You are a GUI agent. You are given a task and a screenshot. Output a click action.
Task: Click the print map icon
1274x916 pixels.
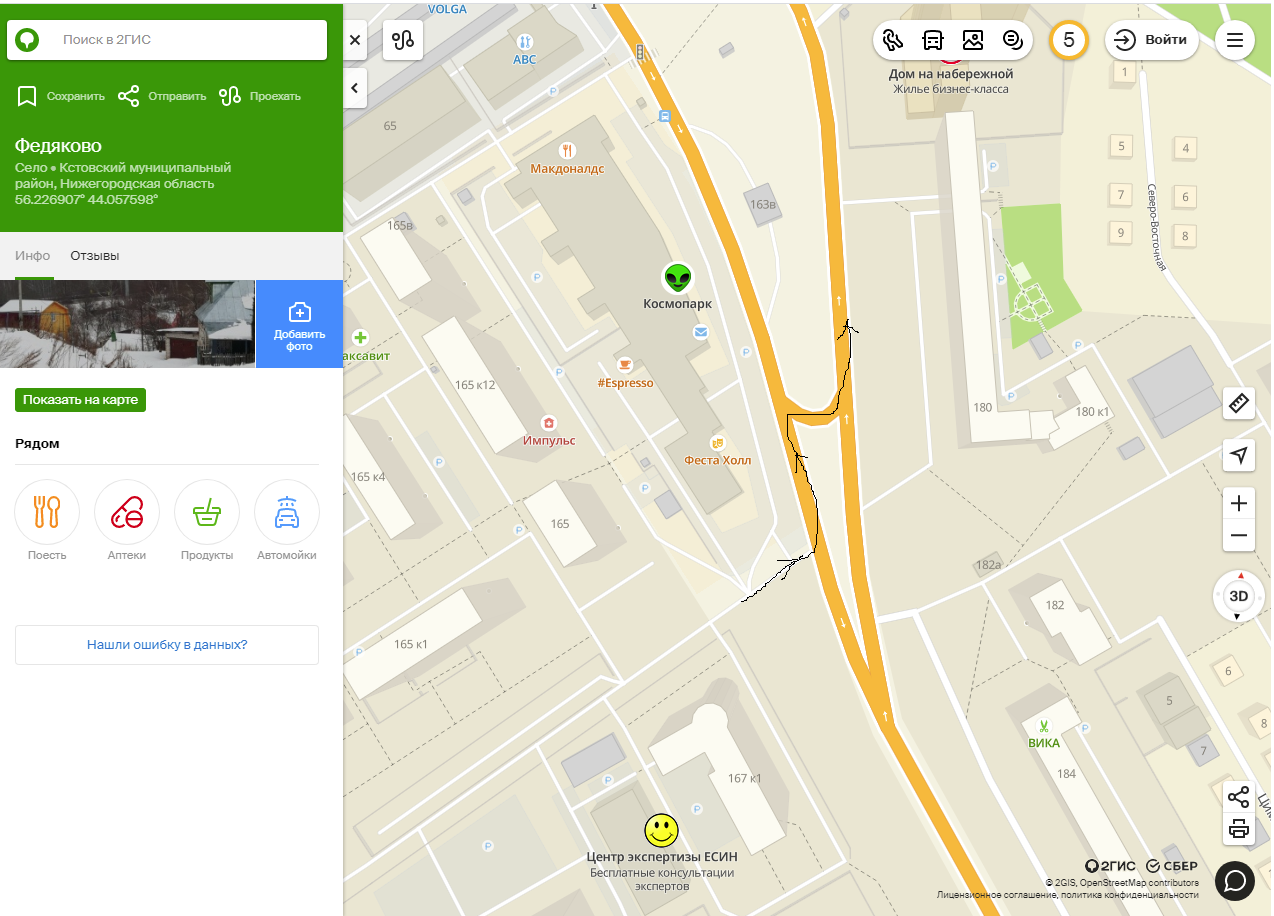pyautogui.click(x=1239, y=829)
